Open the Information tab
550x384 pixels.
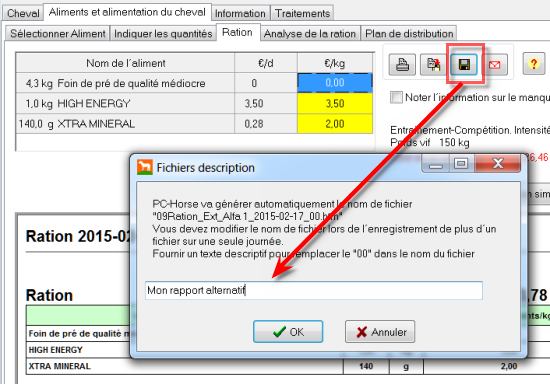[x=240, y=13]
